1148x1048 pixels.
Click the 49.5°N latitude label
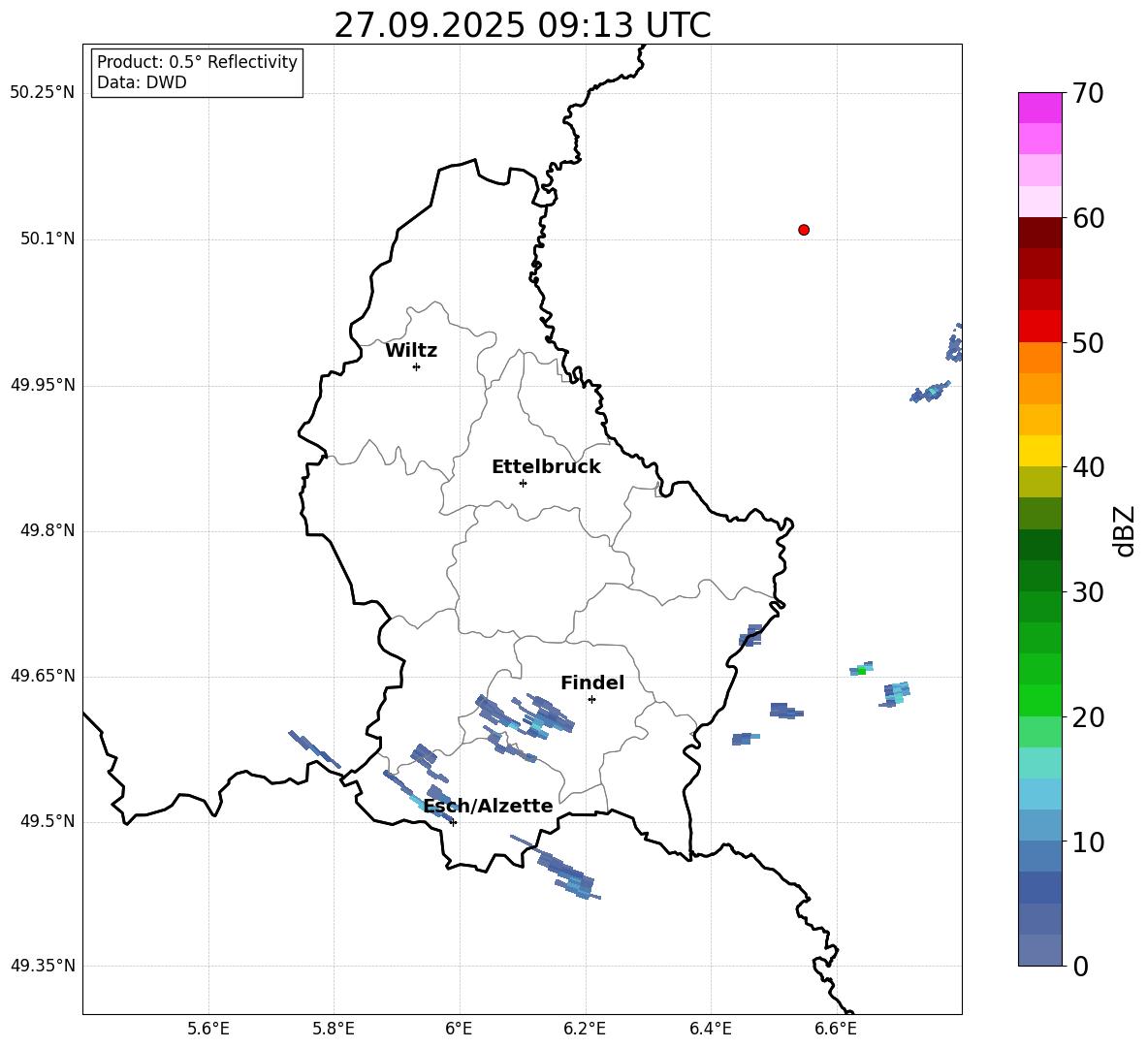tap(48, 821)
